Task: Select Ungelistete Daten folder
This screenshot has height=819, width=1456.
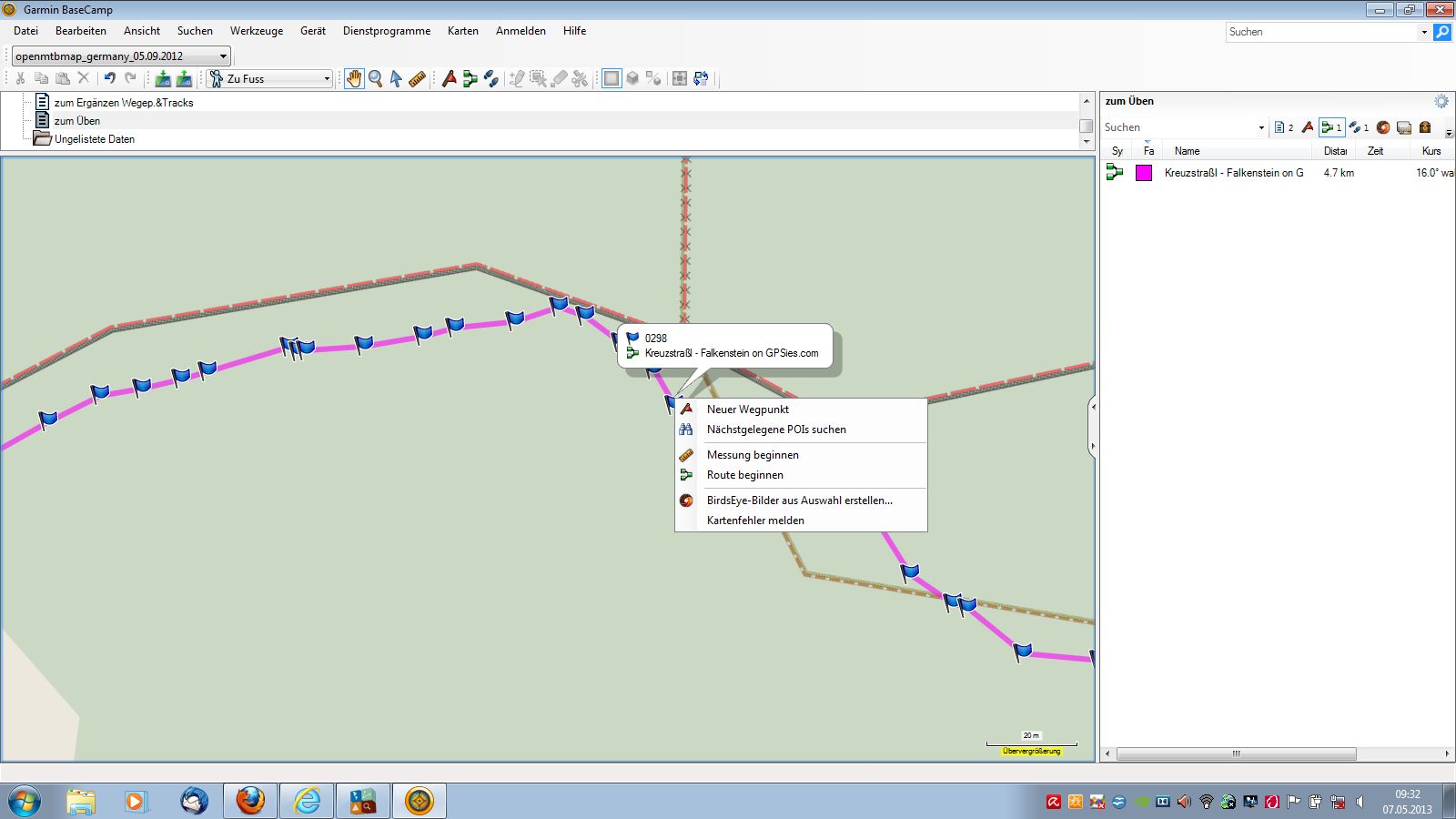Action: (95, 139)
